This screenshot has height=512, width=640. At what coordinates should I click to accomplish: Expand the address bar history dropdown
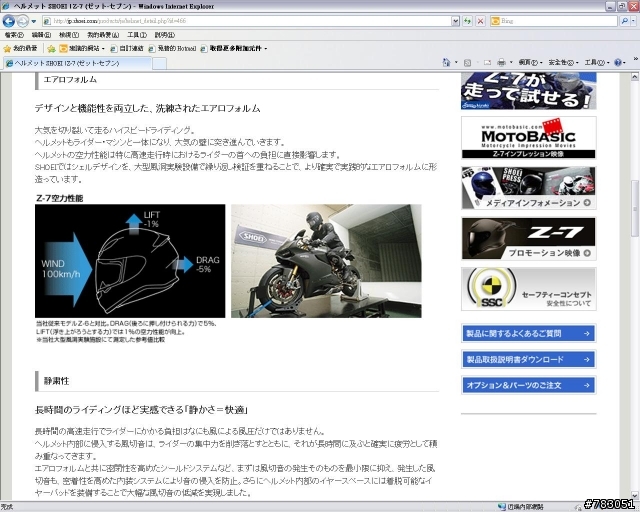click(x=456, y=21)
